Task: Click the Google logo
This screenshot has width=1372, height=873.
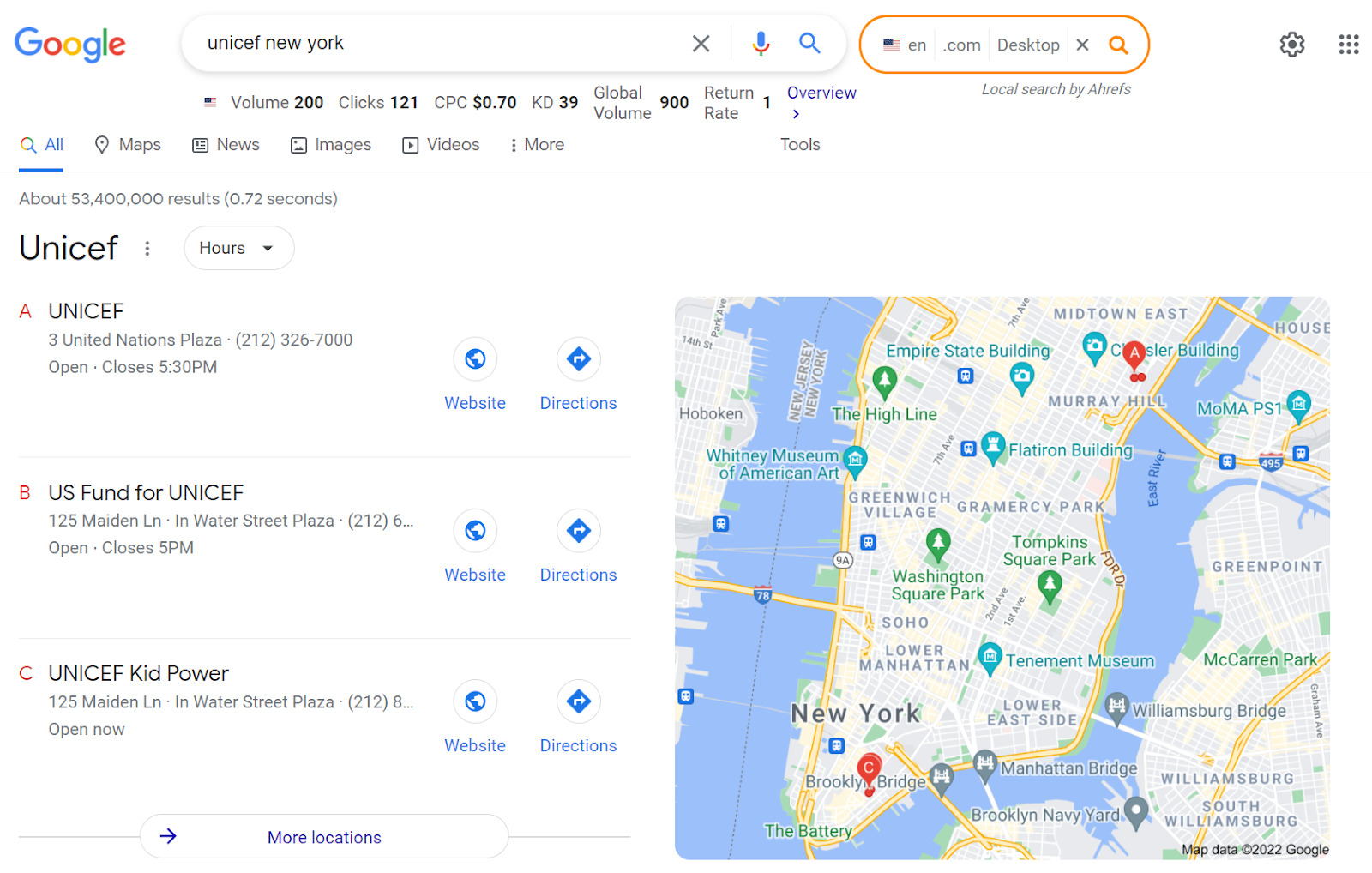Action: tap(70, 44)
